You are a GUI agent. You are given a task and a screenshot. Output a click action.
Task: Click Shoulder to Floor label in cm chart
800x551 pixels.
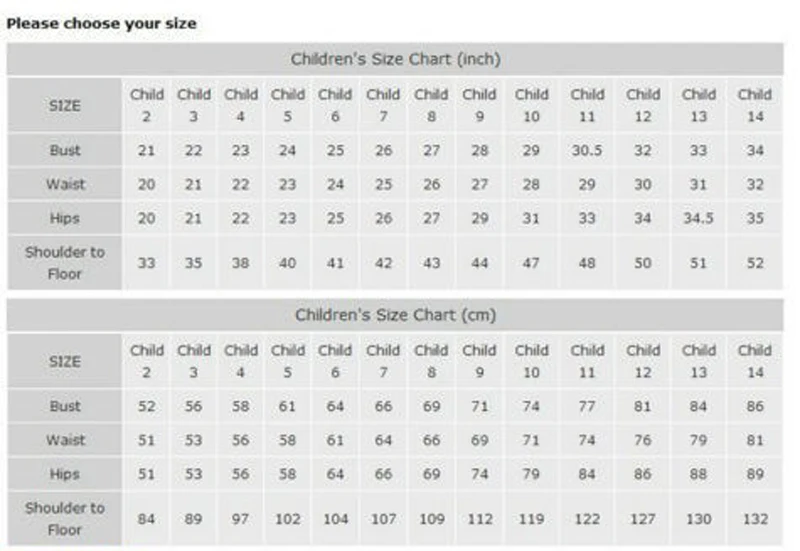(65, 519)
